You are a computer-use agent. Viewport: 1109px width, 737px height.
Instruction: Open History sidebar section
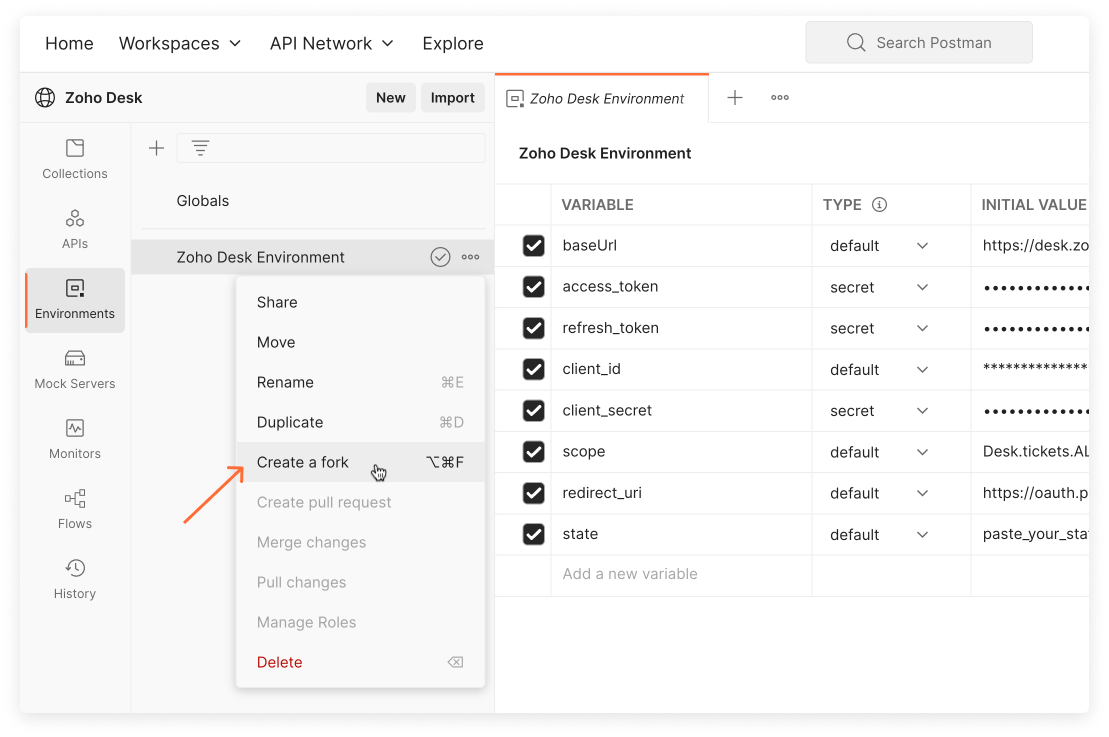tap(74, 579)
